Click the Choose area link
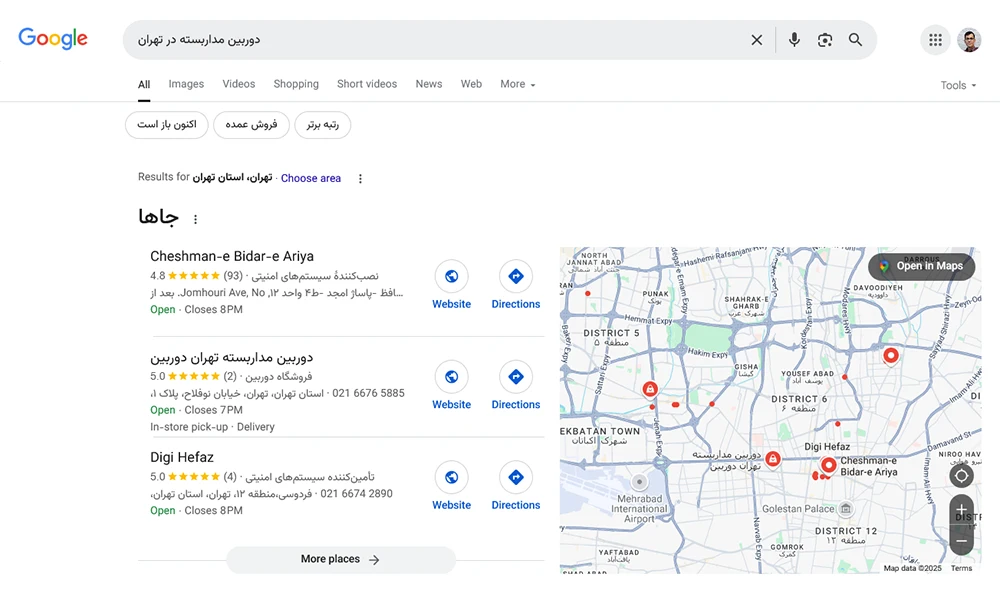 point(311,179)
